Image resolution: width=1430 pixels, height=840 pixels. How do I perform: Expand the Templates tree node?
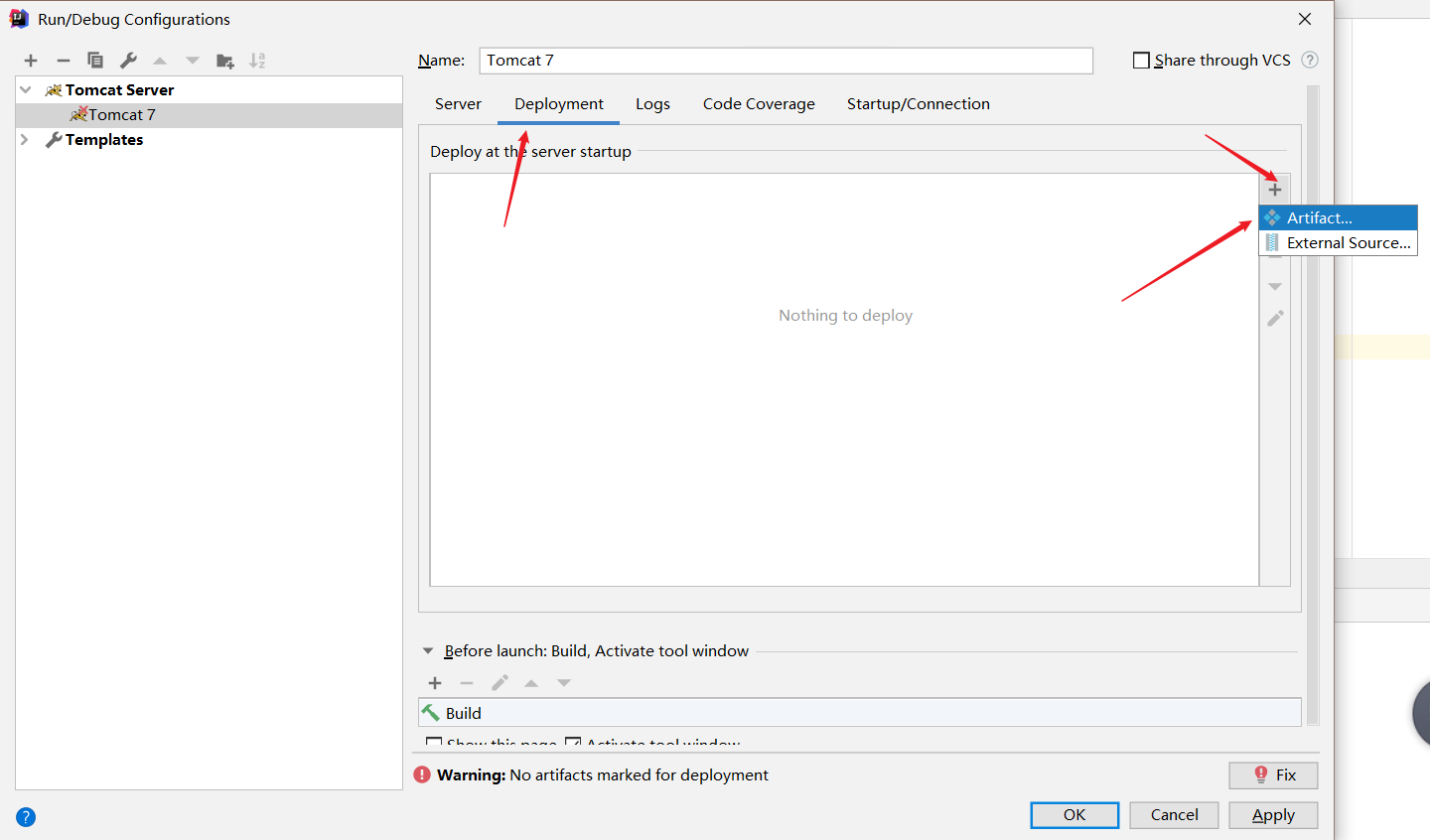point(25,139)
